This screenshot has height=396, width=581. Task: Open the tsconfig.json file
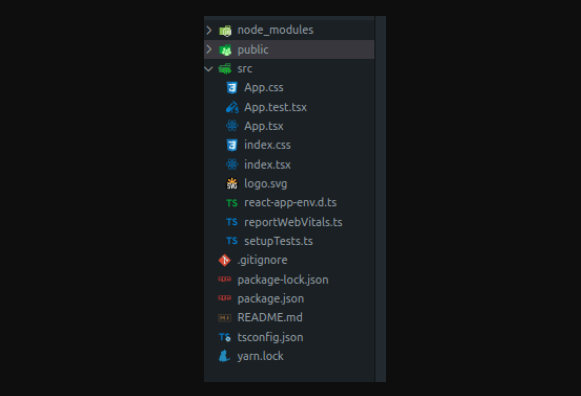pos(270,337)
